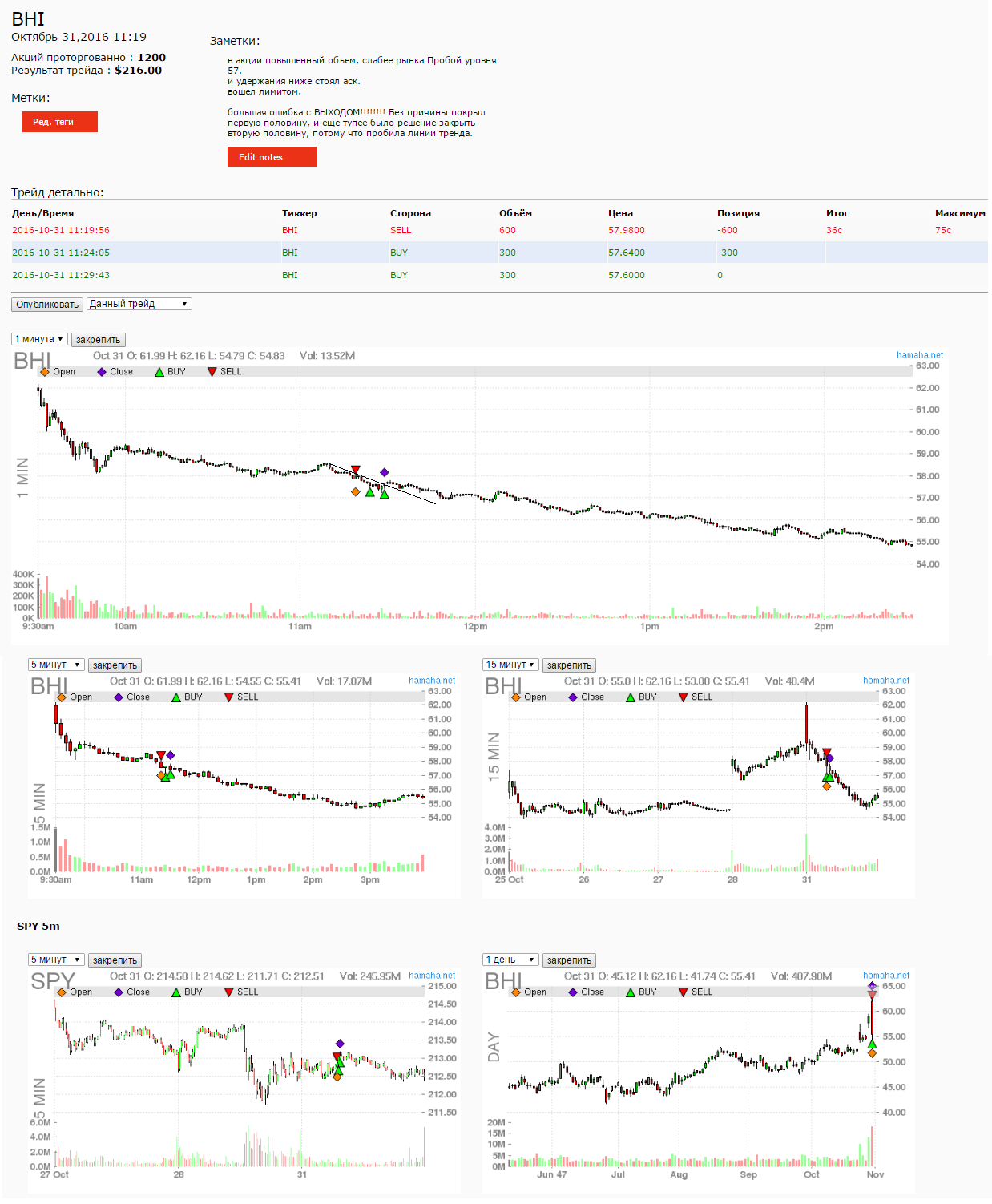992x1204 pixels.
Task: Click the 'Максимум' column header
Action: [x=960, y=213]
